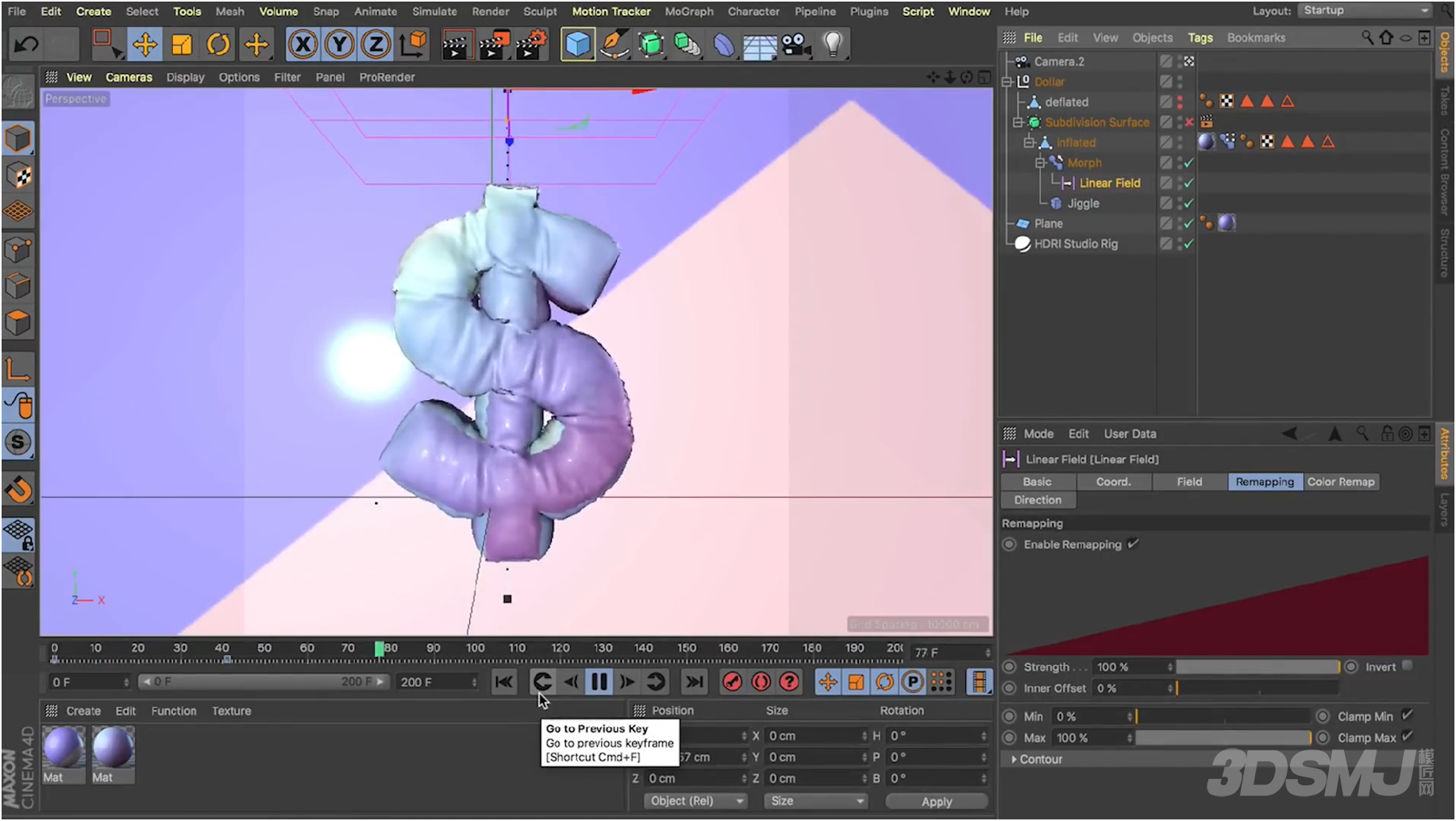Pause the animation playback
Image resolution: width=1456 pixels, height=821 pixels.
point(599,681)
